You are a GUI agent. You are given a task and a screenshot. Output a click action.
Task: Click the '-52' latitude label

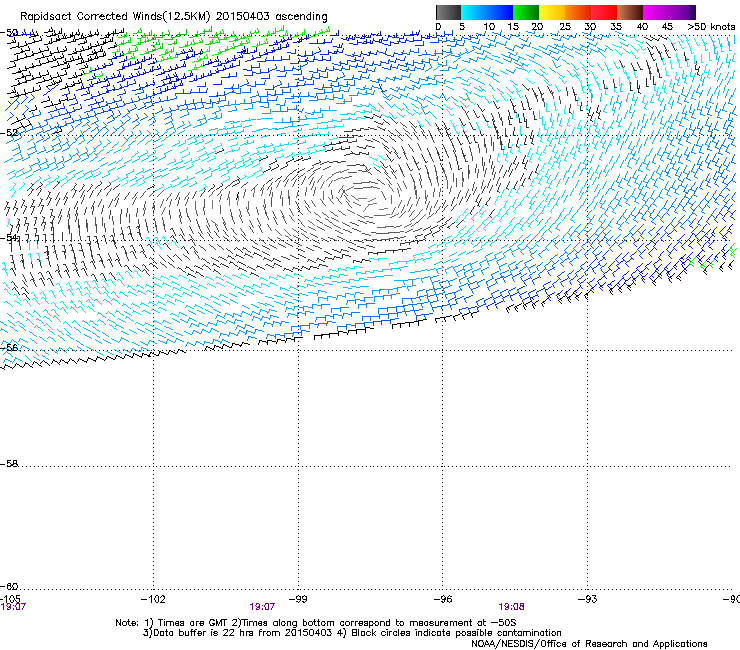point(9,133)
